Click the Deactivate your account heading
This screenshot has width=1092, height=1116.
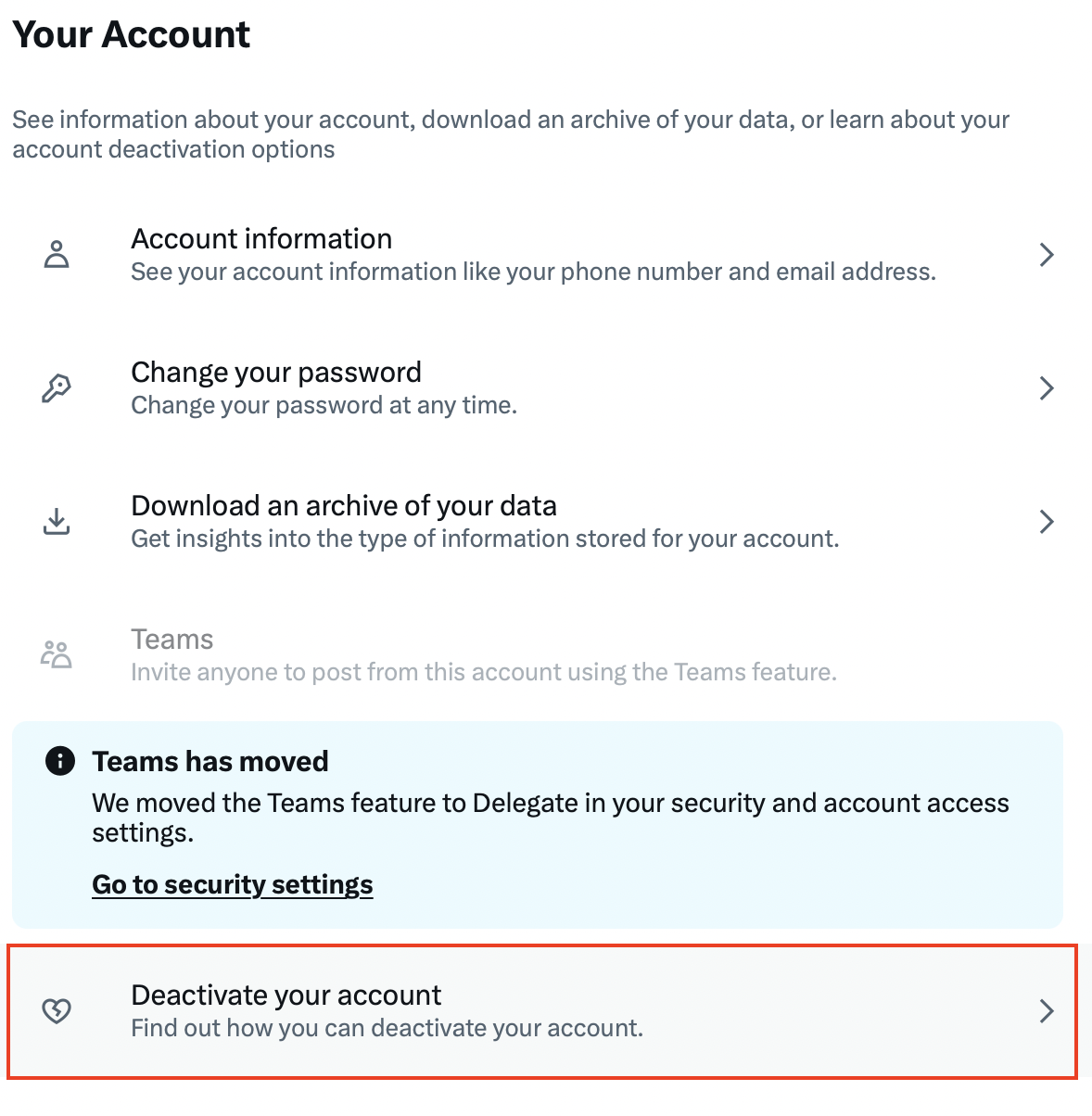[x=286, y=995]
